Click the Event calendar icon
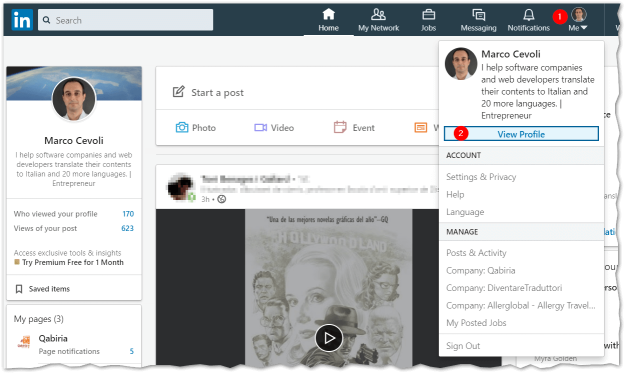 tap(340, 127)
